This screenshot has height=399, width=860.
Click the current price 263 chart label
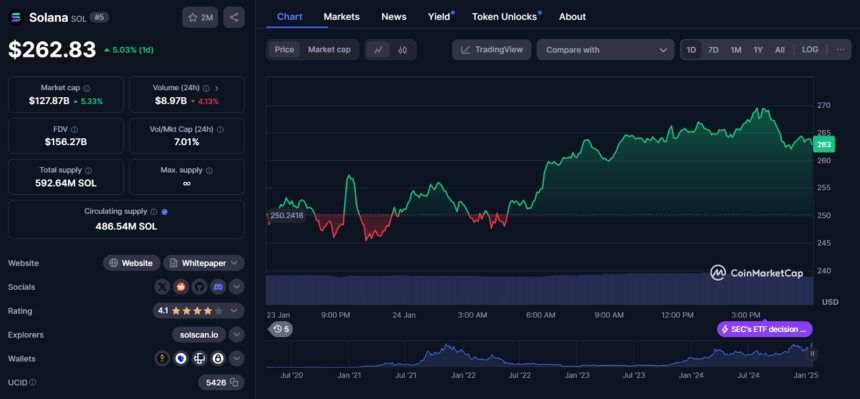pyautogui.click(x=824, y=145)
